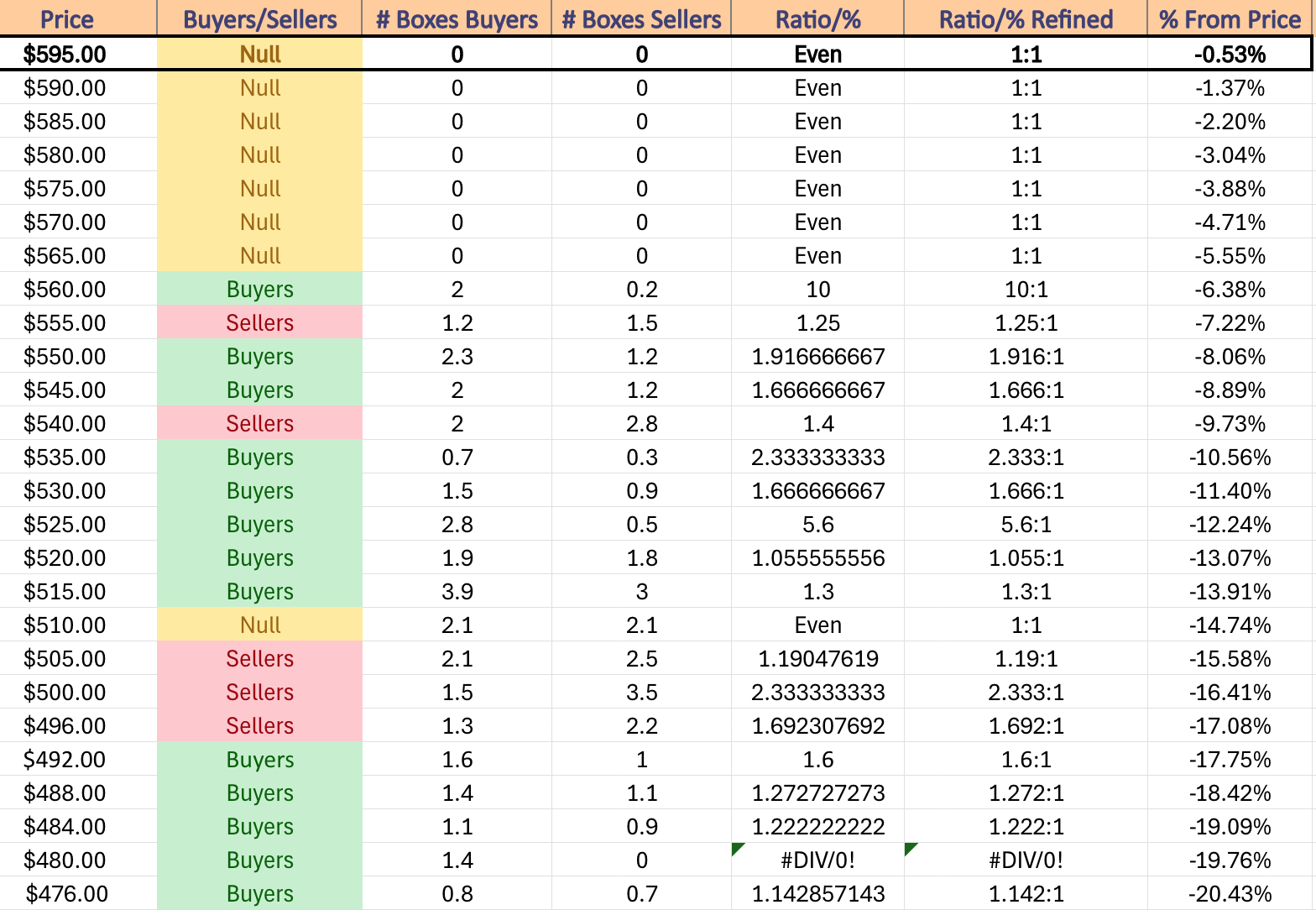Viewport: 1316px width, 910px height.
Task: Select the # Boxes Sellers header cell
Action: click(641, 18)
